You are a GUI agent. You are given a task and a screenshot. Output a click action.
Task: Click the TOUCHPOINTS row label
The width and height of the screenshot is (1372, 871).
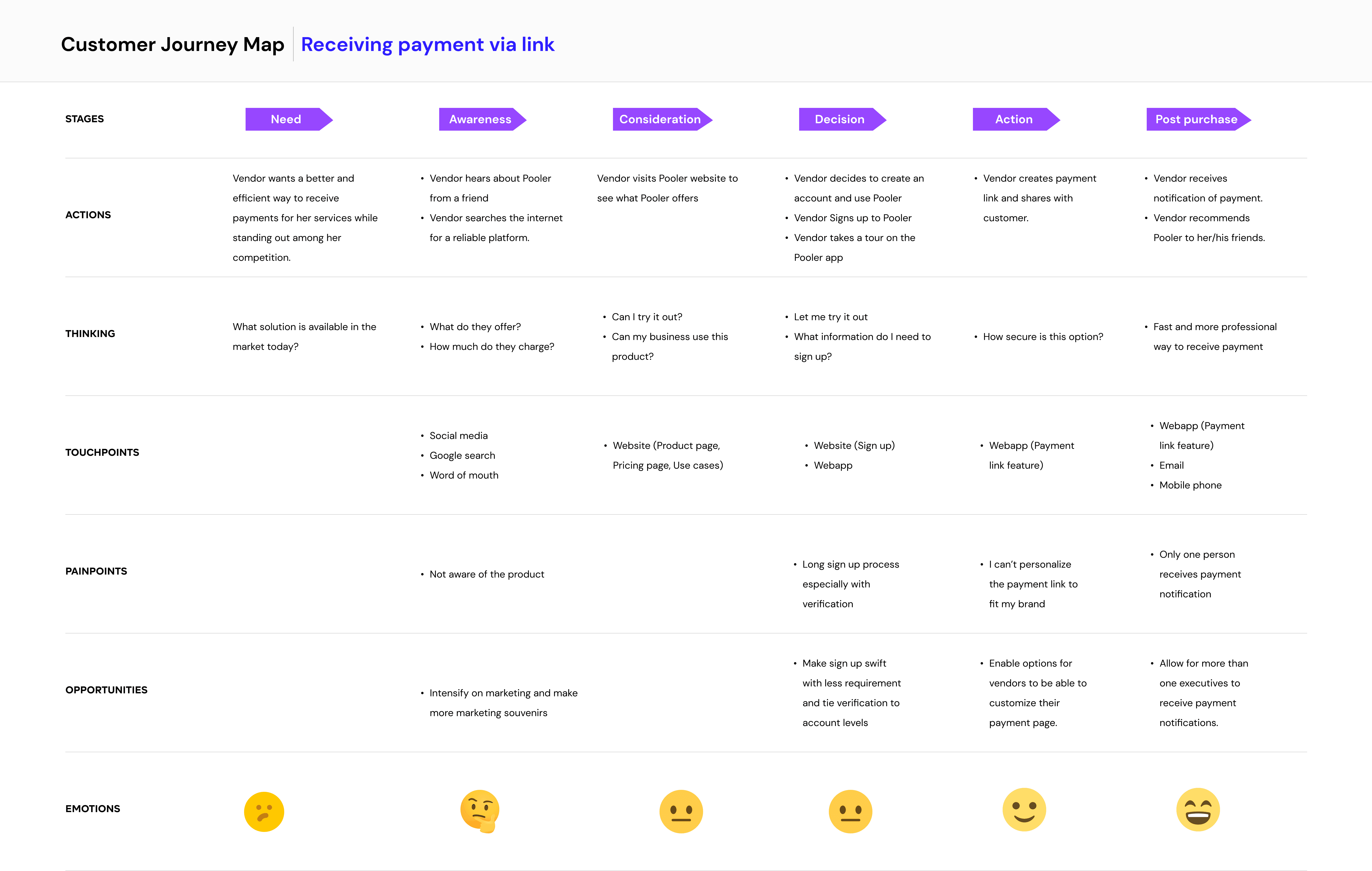102,452
